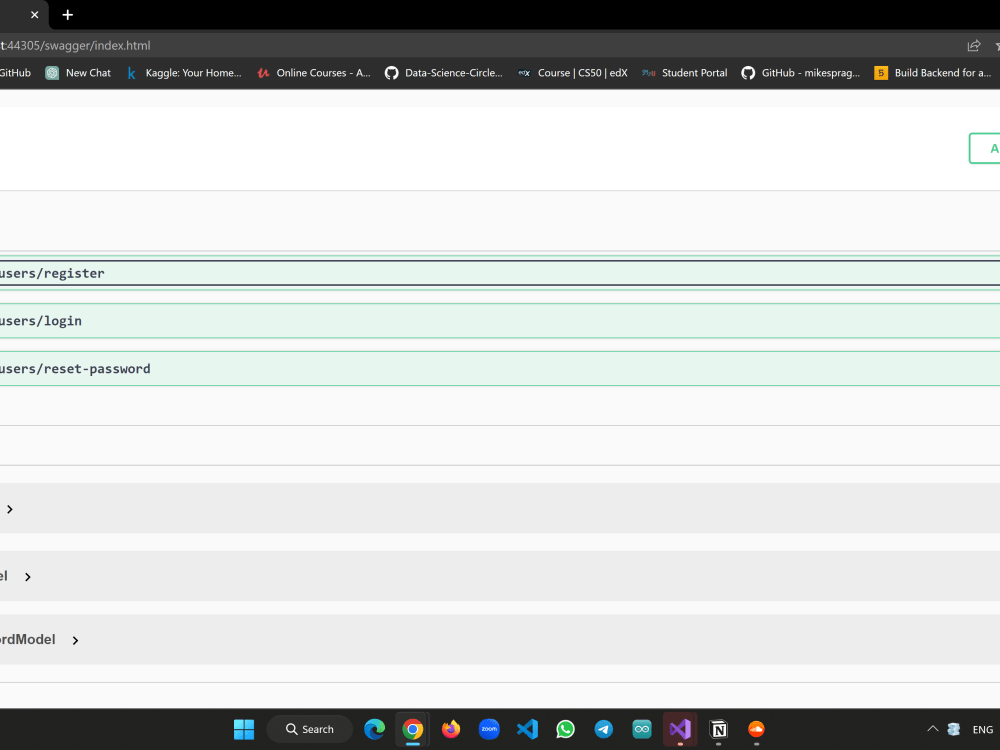Open Zoom from the taskbar
This screenshot has width=1000, height=750.
pyautogui.click(x=489, y=729)
